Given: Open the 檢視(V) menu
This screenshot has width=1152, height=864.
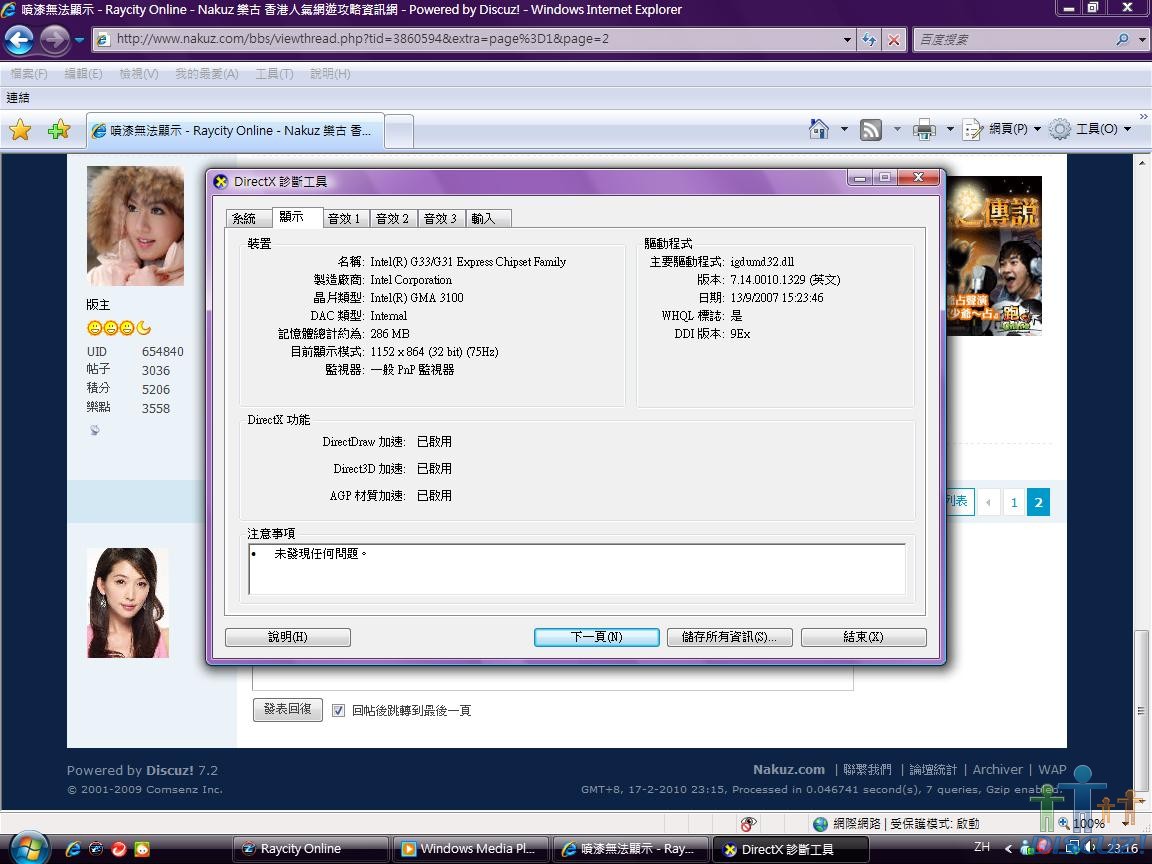Looking at the screenshot, I should tap(139, 73).
